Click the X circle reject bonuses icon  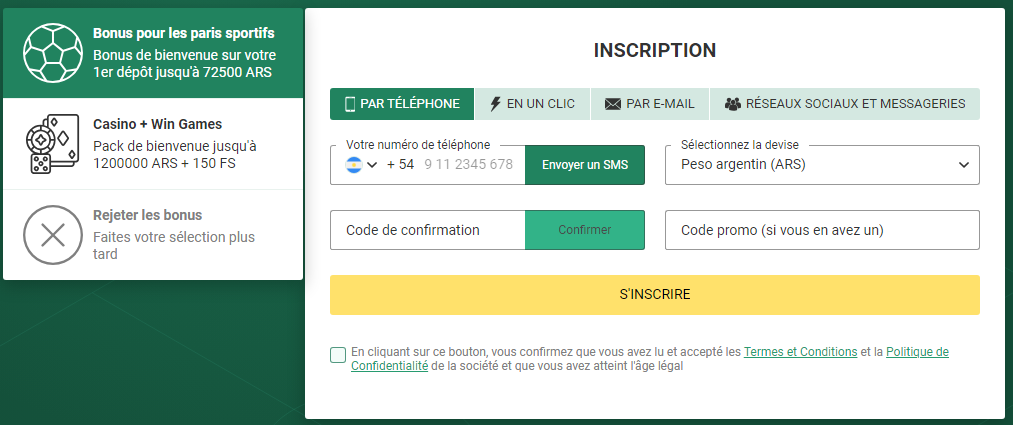coord(53,235)
